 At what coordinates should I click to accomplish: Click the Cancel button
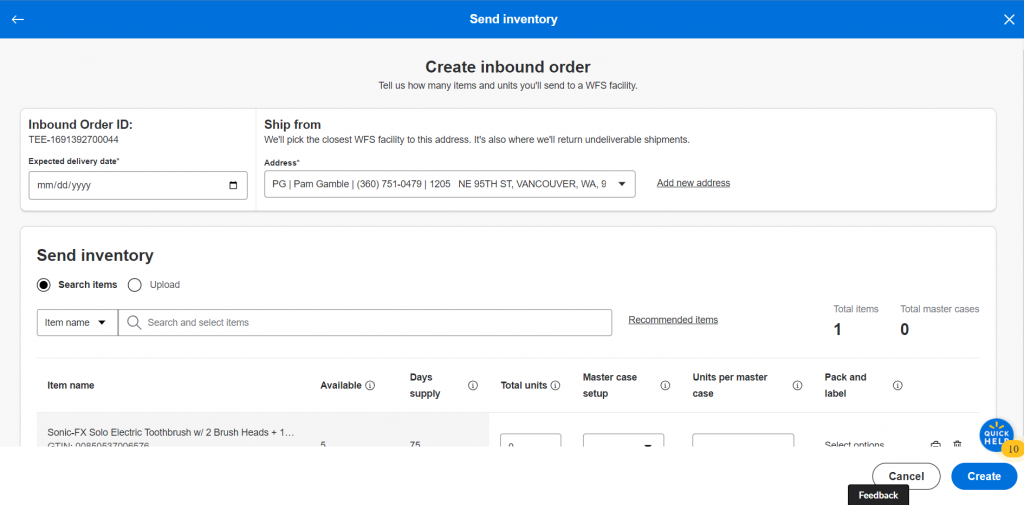tap(906, 476)
